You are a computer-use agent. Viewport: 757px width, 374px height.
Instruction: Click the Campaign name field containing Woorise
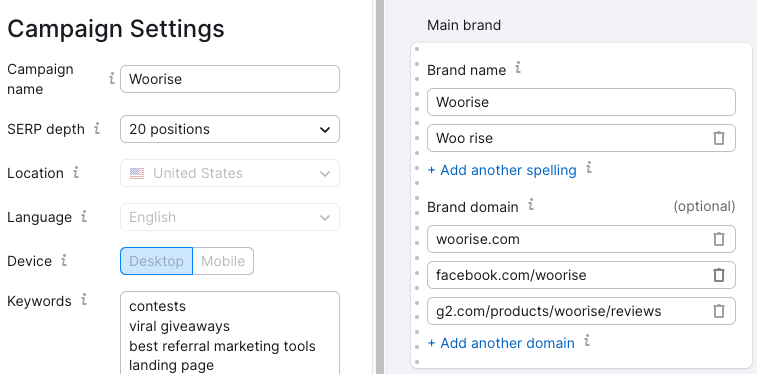[x=230, y=79]
